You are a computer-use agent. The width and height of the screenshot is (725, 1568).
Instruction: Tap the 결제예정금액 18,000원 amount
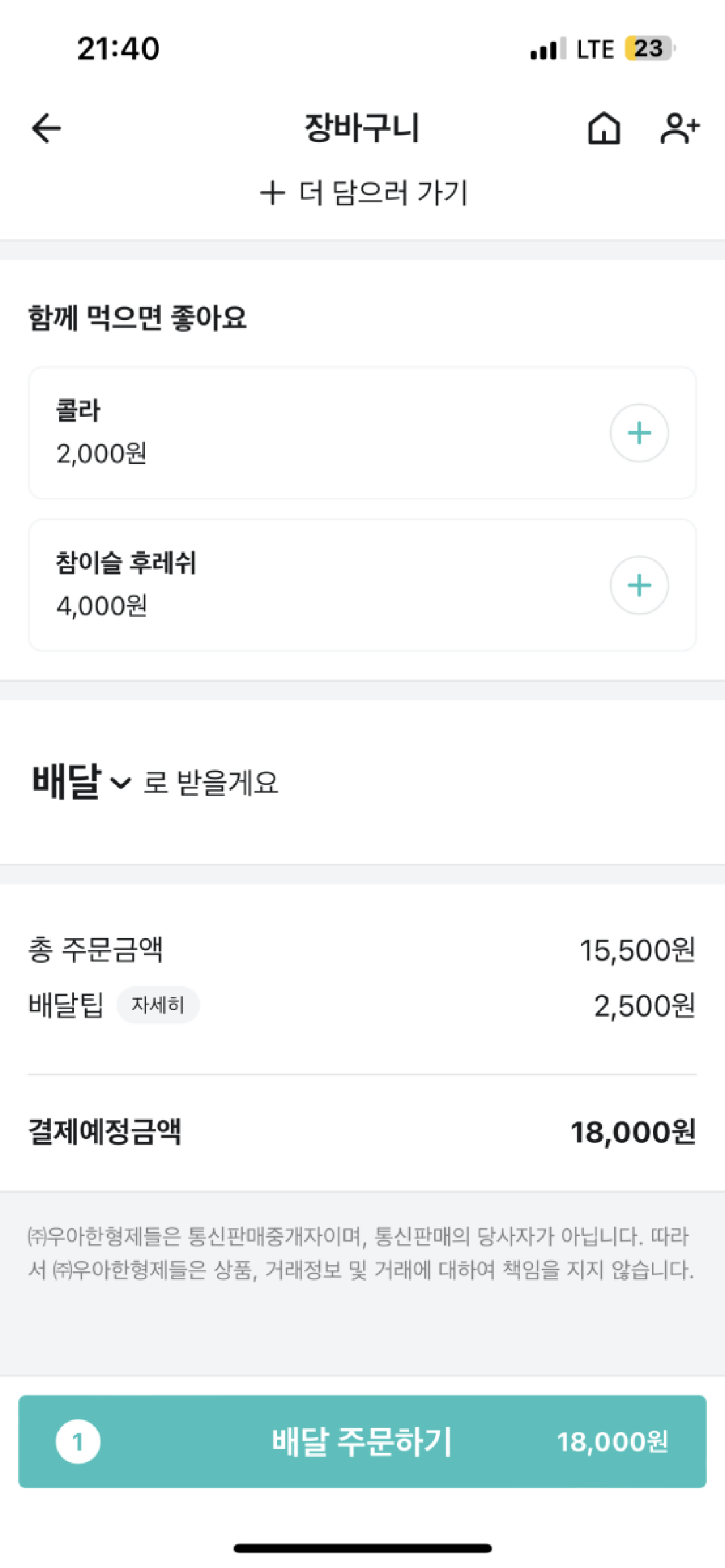coord(633,1132)
